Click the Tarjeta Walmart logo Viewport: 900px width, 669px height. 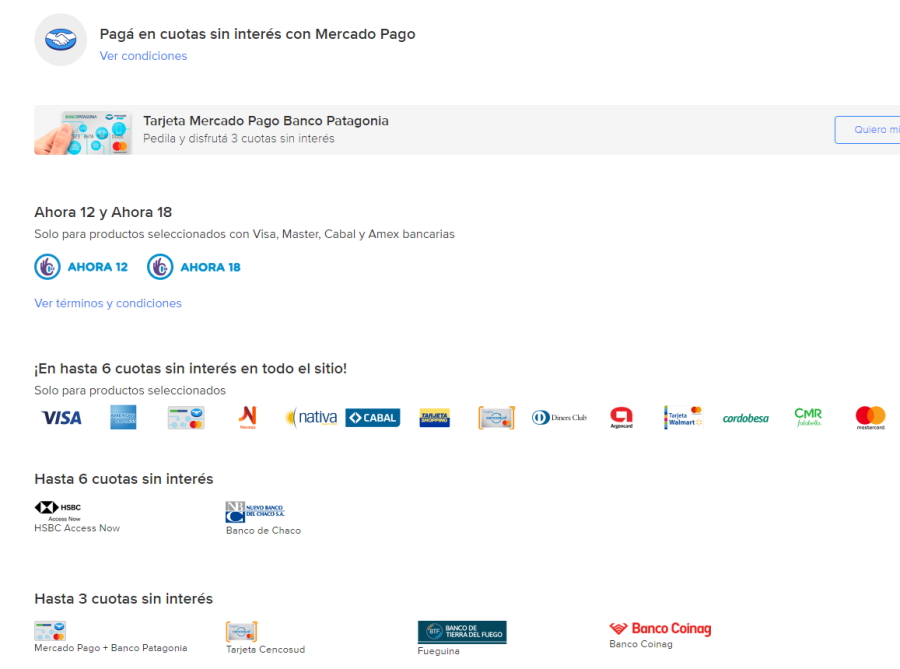(683, 418)
